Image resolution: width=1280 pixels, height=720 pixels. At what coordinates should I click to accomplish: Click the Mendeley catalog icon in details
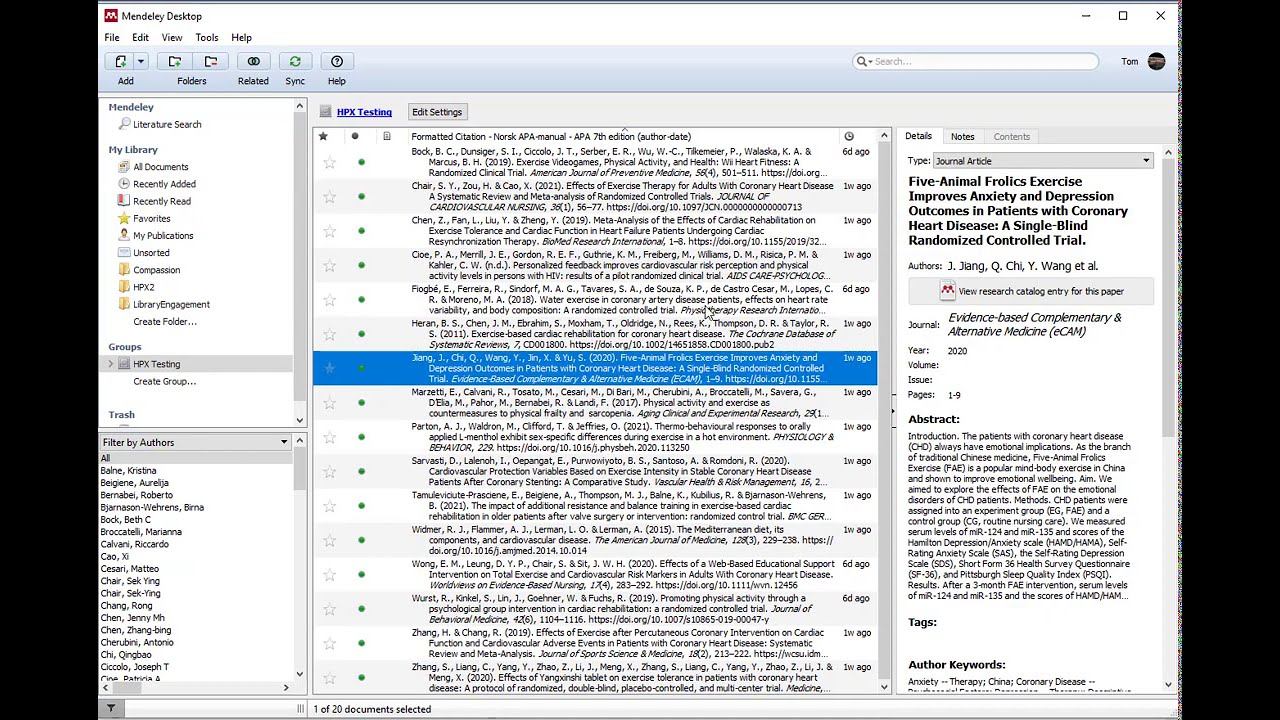[947, 291]
